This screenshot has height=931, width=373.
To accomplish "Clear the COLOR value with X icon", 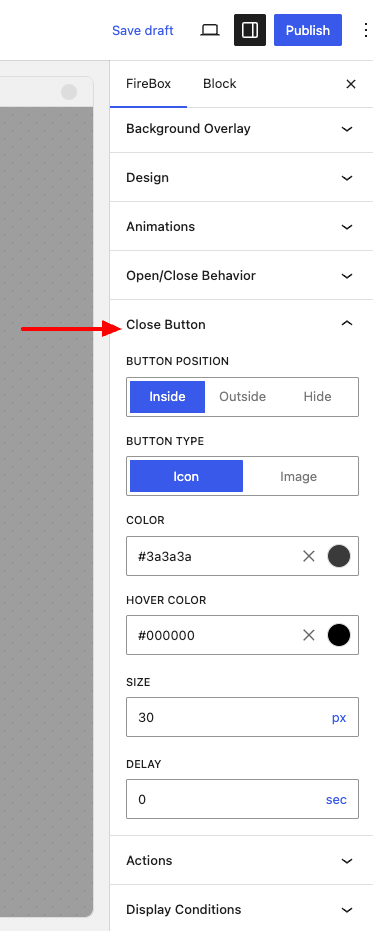I will point(309,556).
